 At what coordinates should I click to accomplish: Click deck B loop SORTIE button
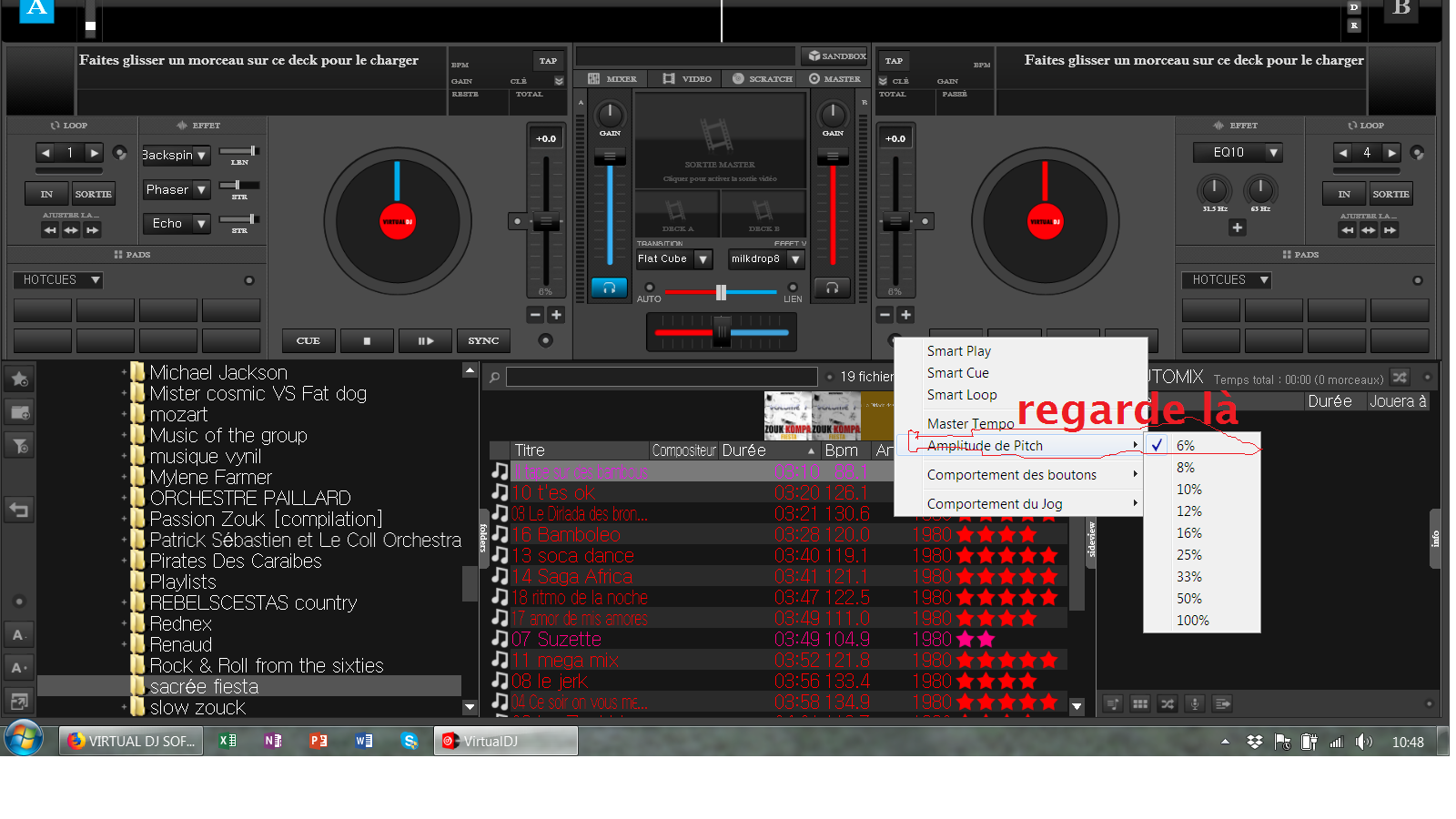tap(1390, 194)
